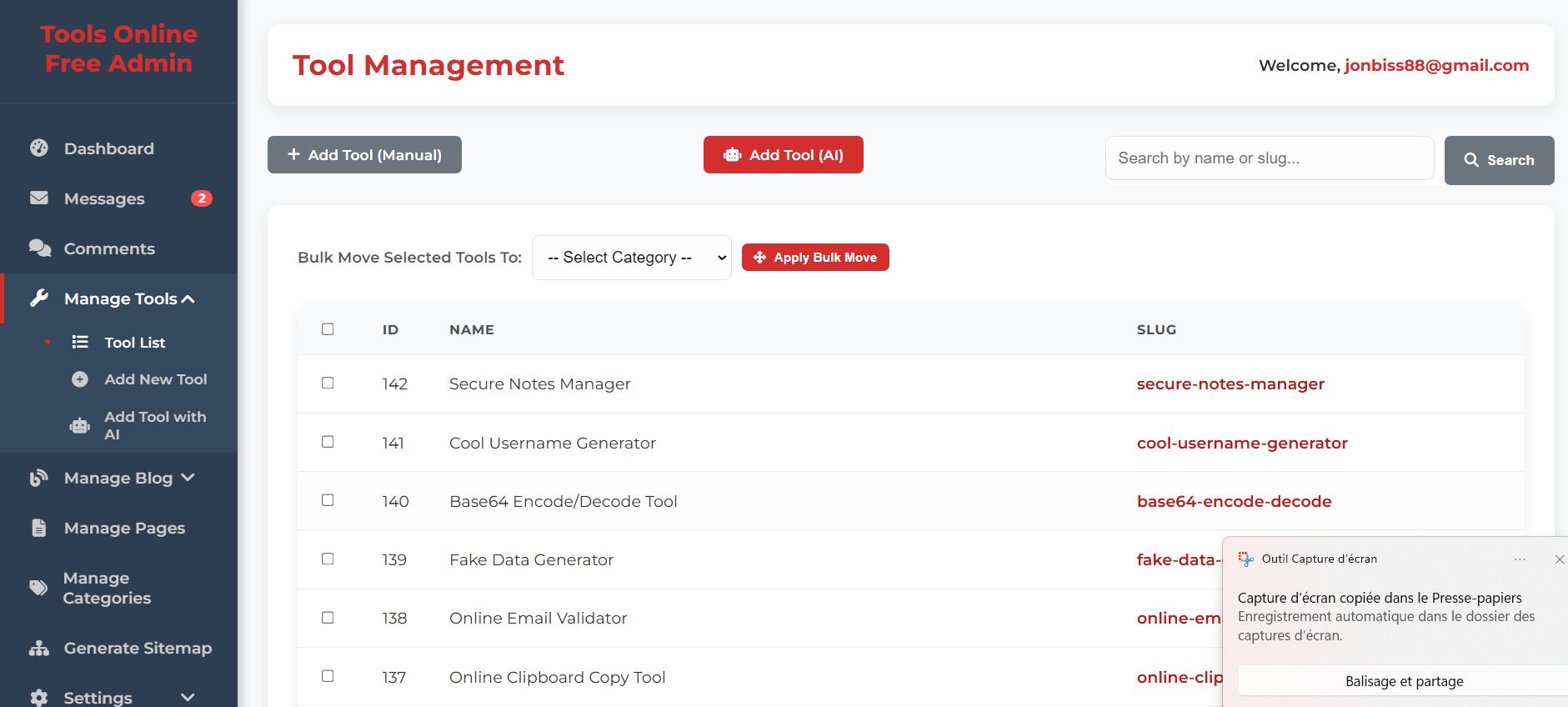Click the Manage Pages document icon
This screenshot has height=707, width=1568.
[x=39, y=528]
